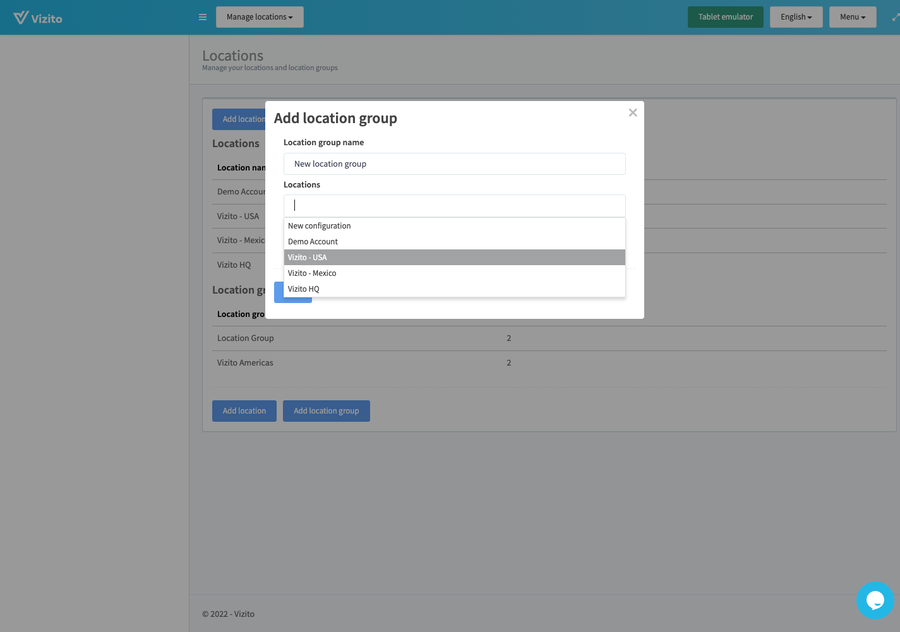Open the Manage locations dropdown
900x632 pixels.
click(259, 17)
